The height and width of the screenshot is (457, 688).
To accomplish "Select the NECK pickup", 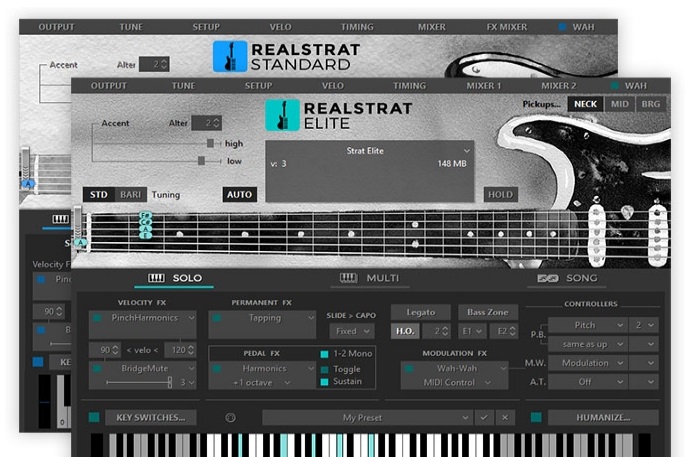I will [582, 104].
